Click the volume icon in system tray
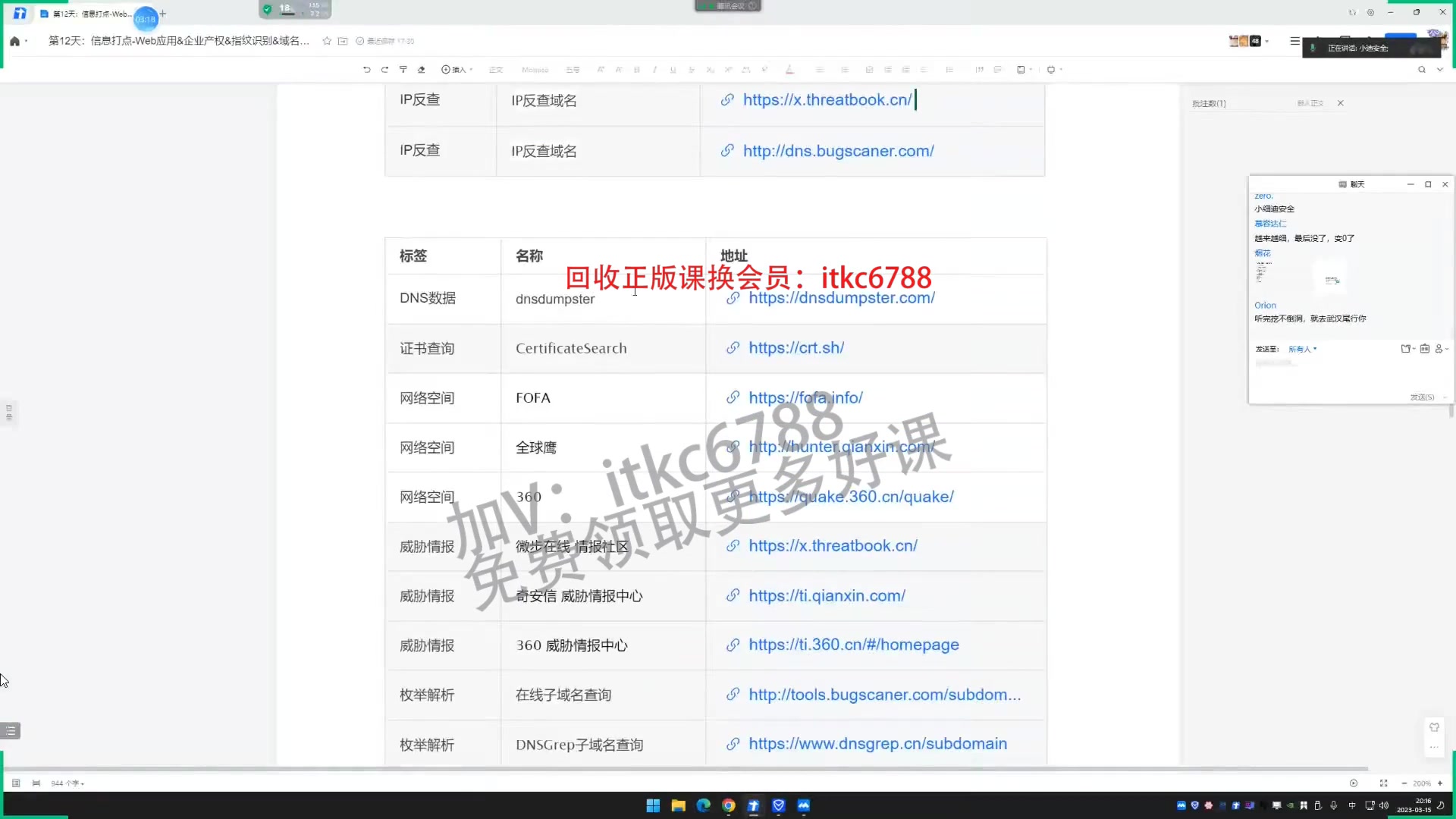 click(1384, 805)
